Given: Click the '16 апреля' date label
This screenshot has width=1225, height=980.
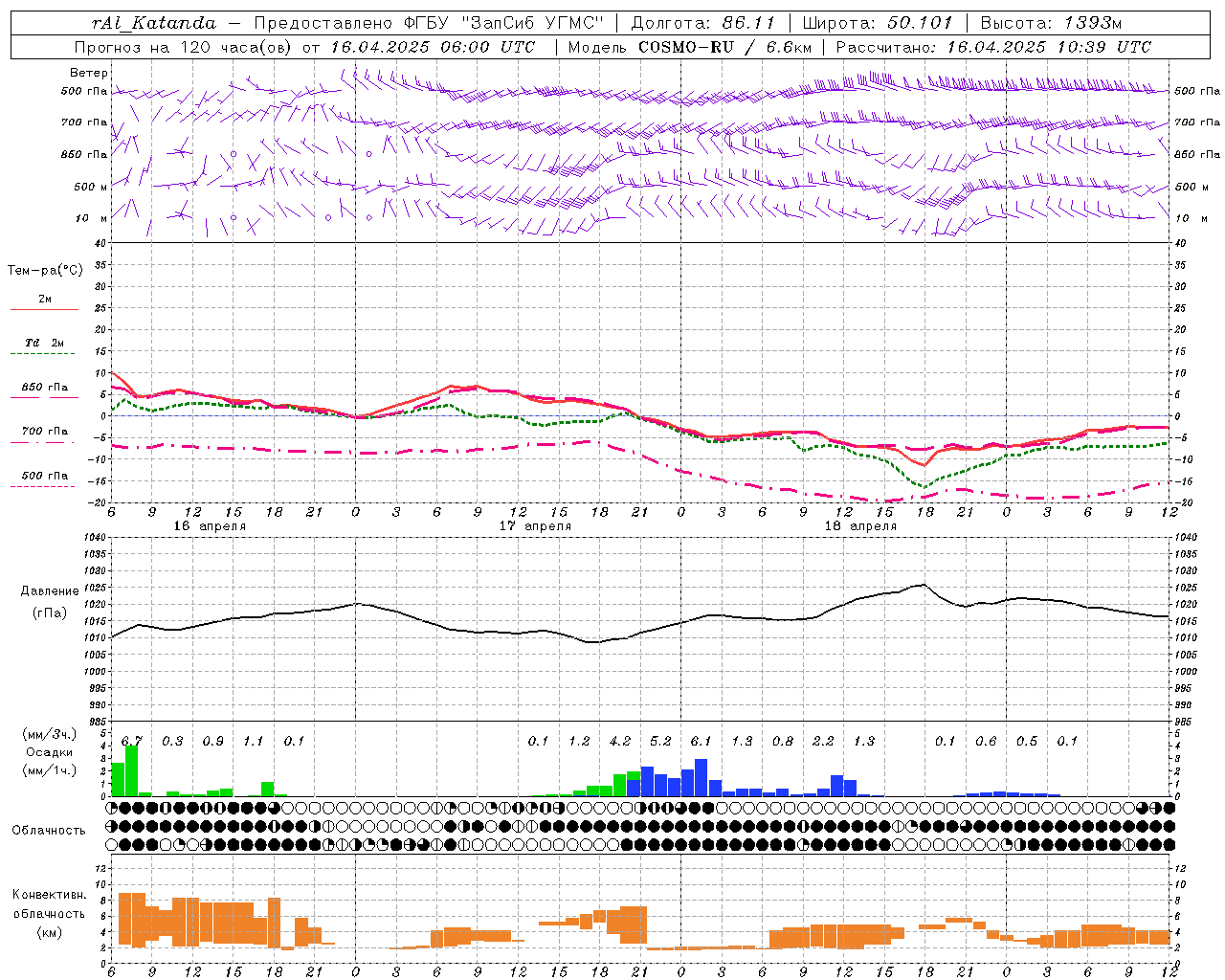Looking at the screenshot, I should coord(210,526).
